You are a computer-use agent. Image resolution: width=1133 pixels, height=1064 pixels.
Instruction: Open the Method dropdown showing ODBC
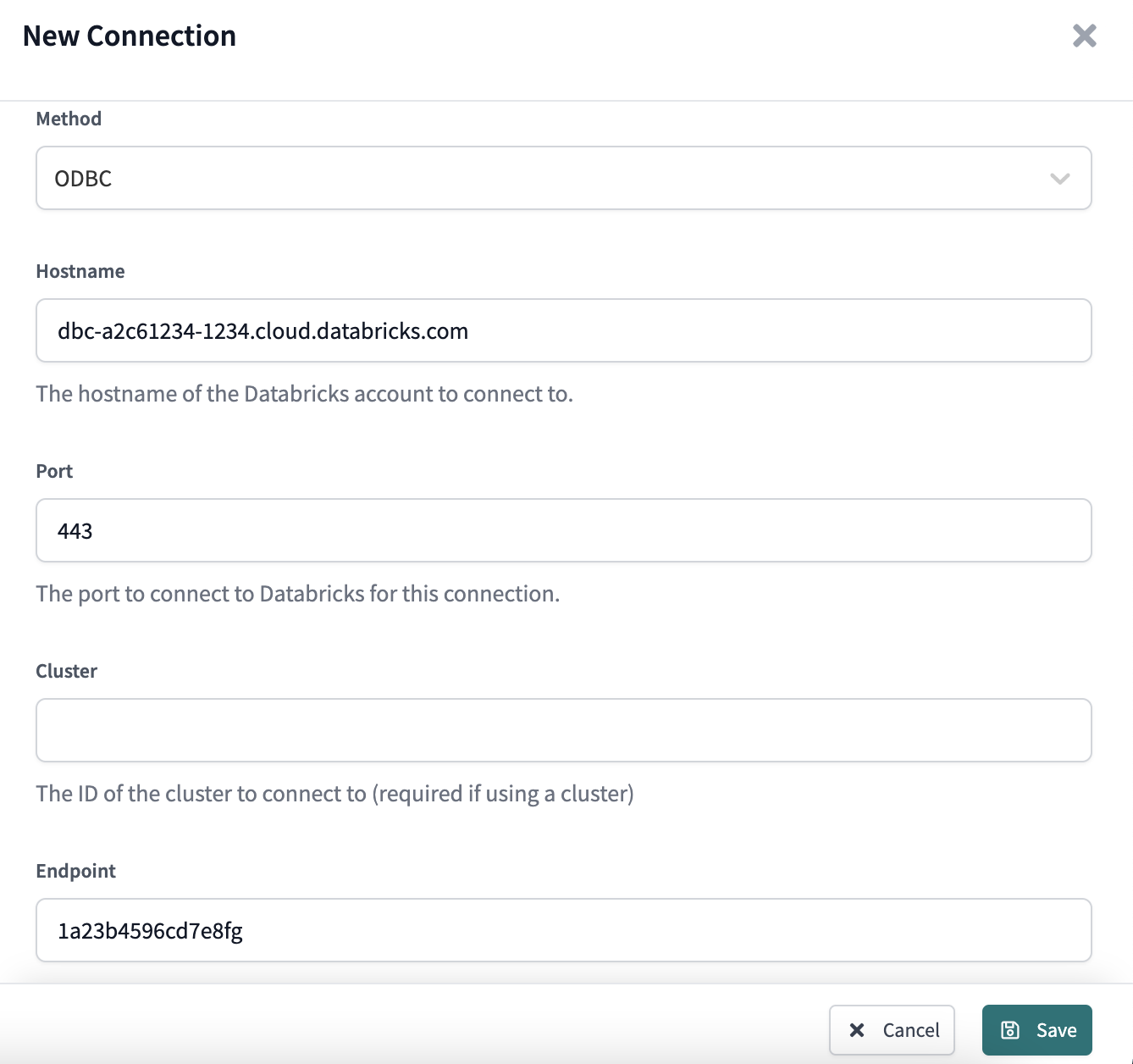coord(563,178)
